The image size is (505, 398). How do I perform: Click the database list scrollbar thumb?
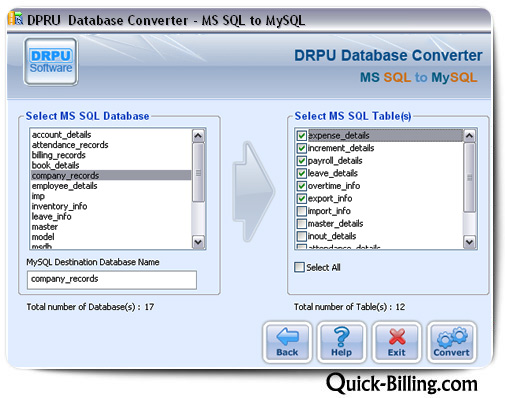pos(198,172)
